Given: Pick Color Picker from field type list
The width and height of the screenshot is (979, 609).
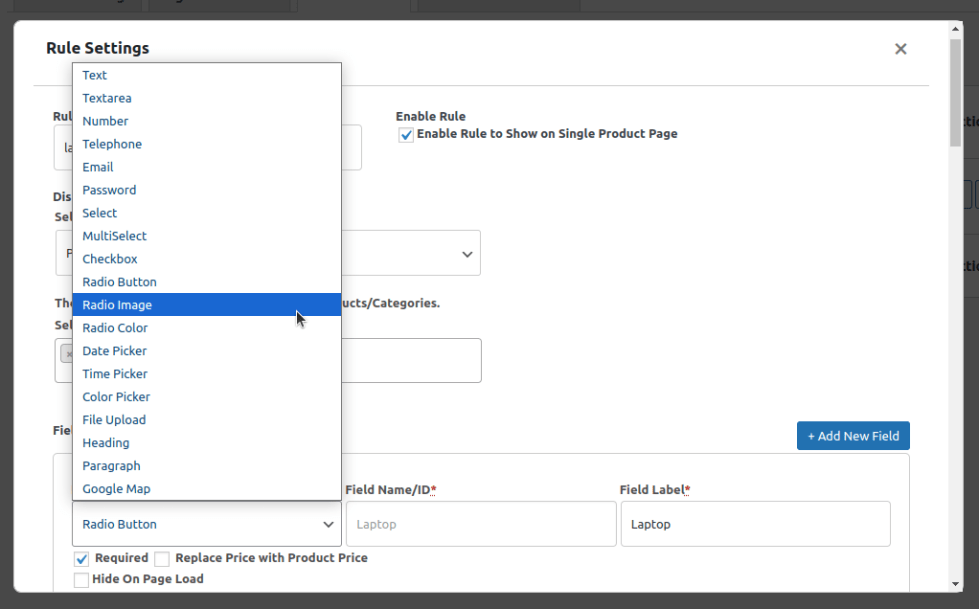Looking at the screenshot, I should [x=116, y=397].
